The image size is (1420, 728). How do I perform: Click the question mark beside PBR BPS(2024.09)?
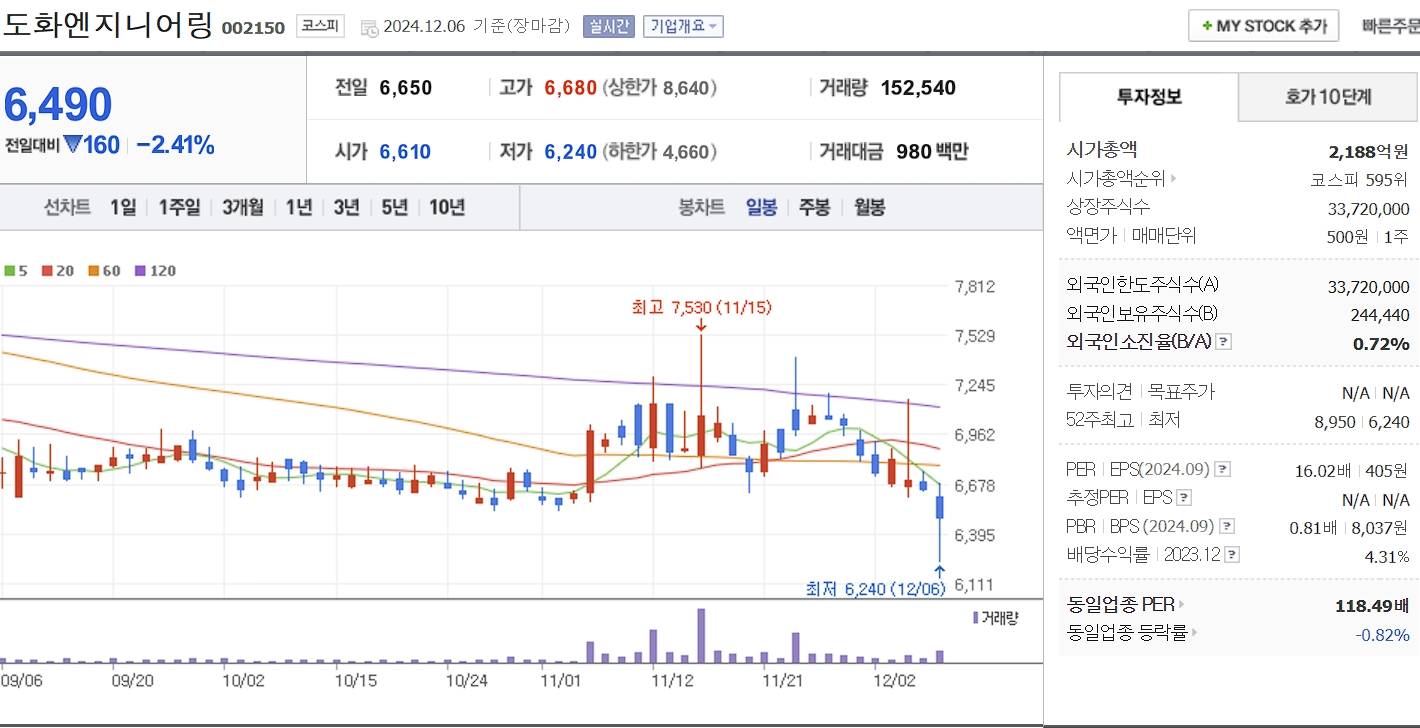point(1226,526)
